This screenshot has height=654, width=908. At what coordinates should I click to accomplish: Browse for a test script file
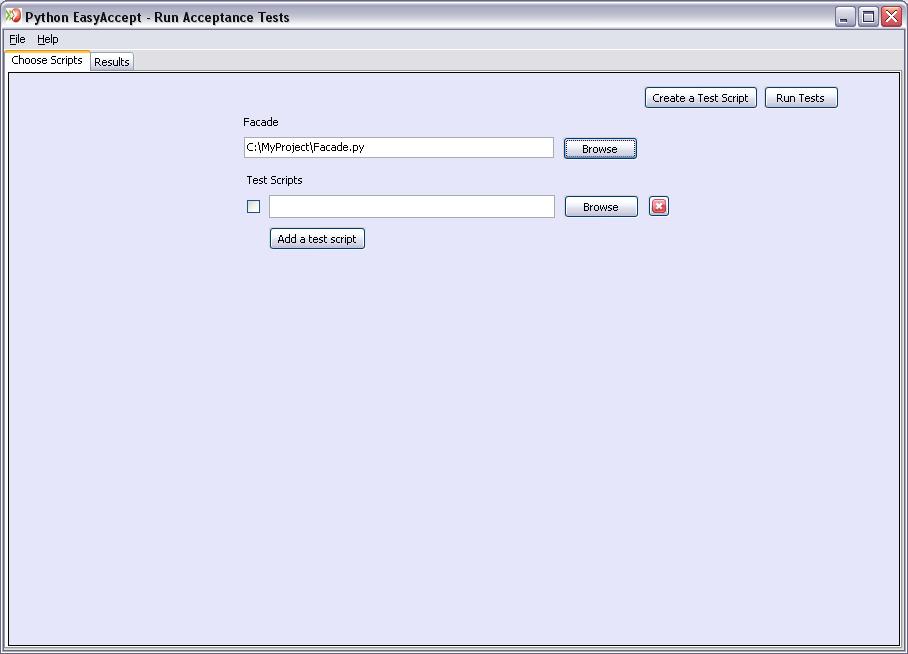(x=600, y=206)
